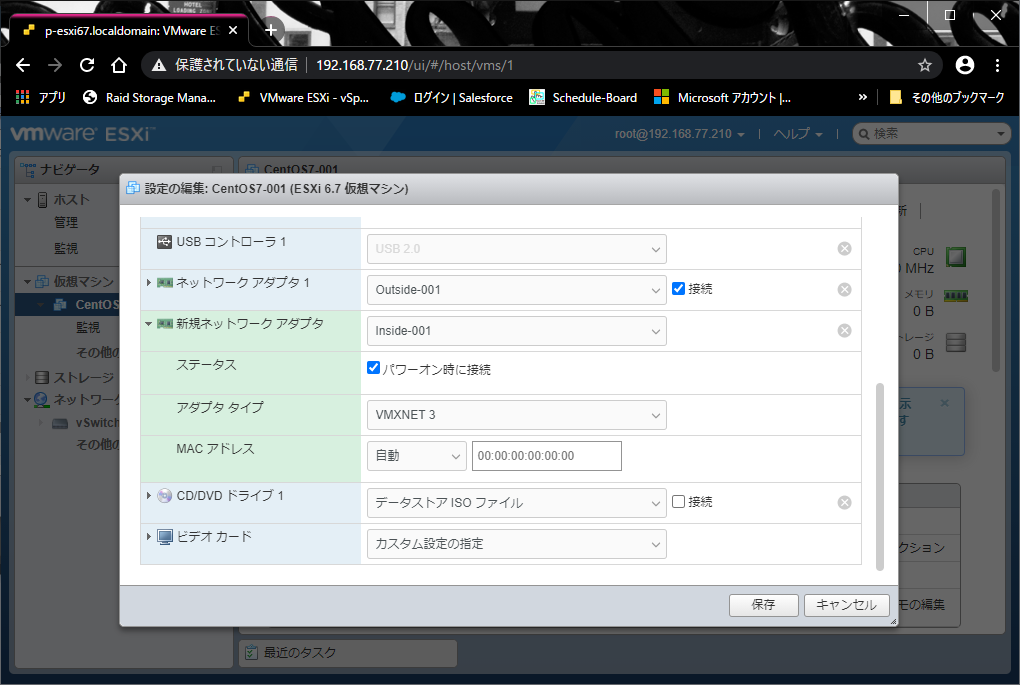Open a new browser tab
1020x685 pixels.
pyautogui.click(x=271, y=30)
